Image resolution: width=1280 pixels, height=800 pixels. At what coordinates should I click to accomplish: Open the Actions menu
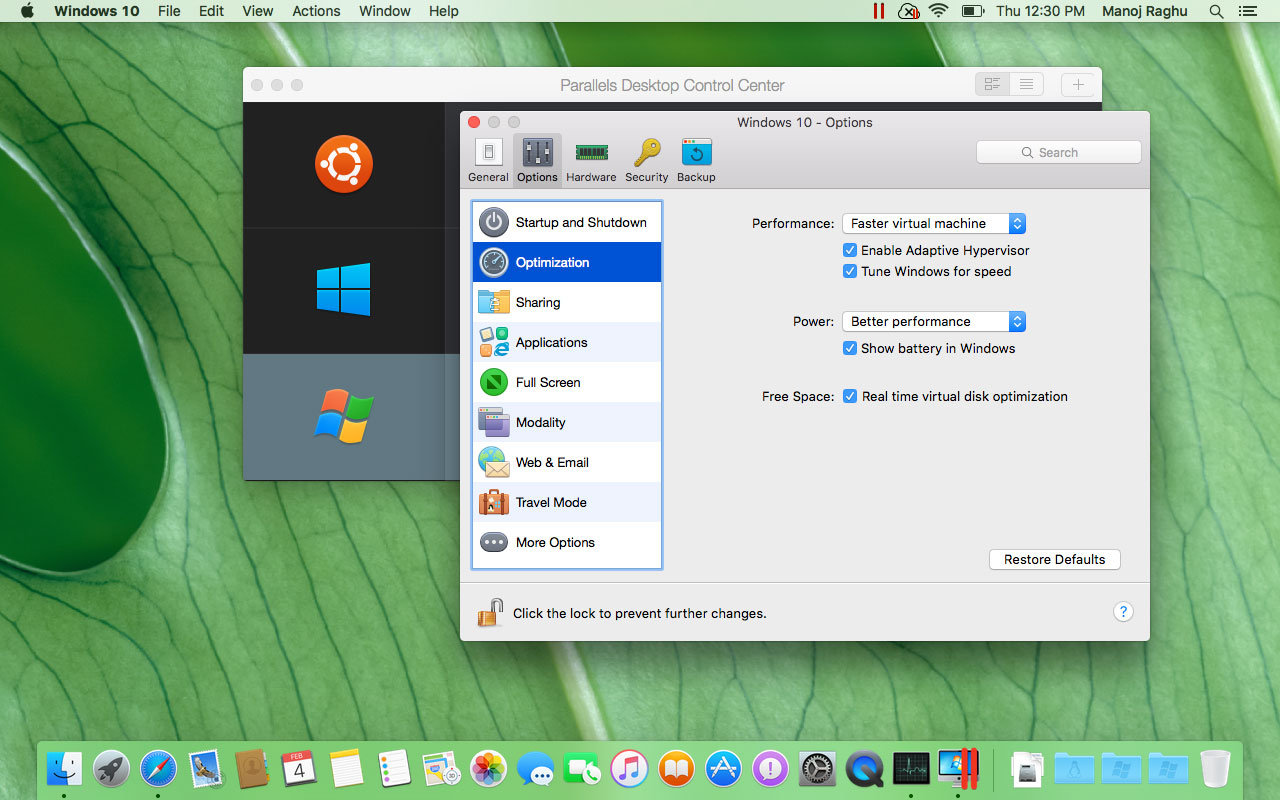[316, 11]
